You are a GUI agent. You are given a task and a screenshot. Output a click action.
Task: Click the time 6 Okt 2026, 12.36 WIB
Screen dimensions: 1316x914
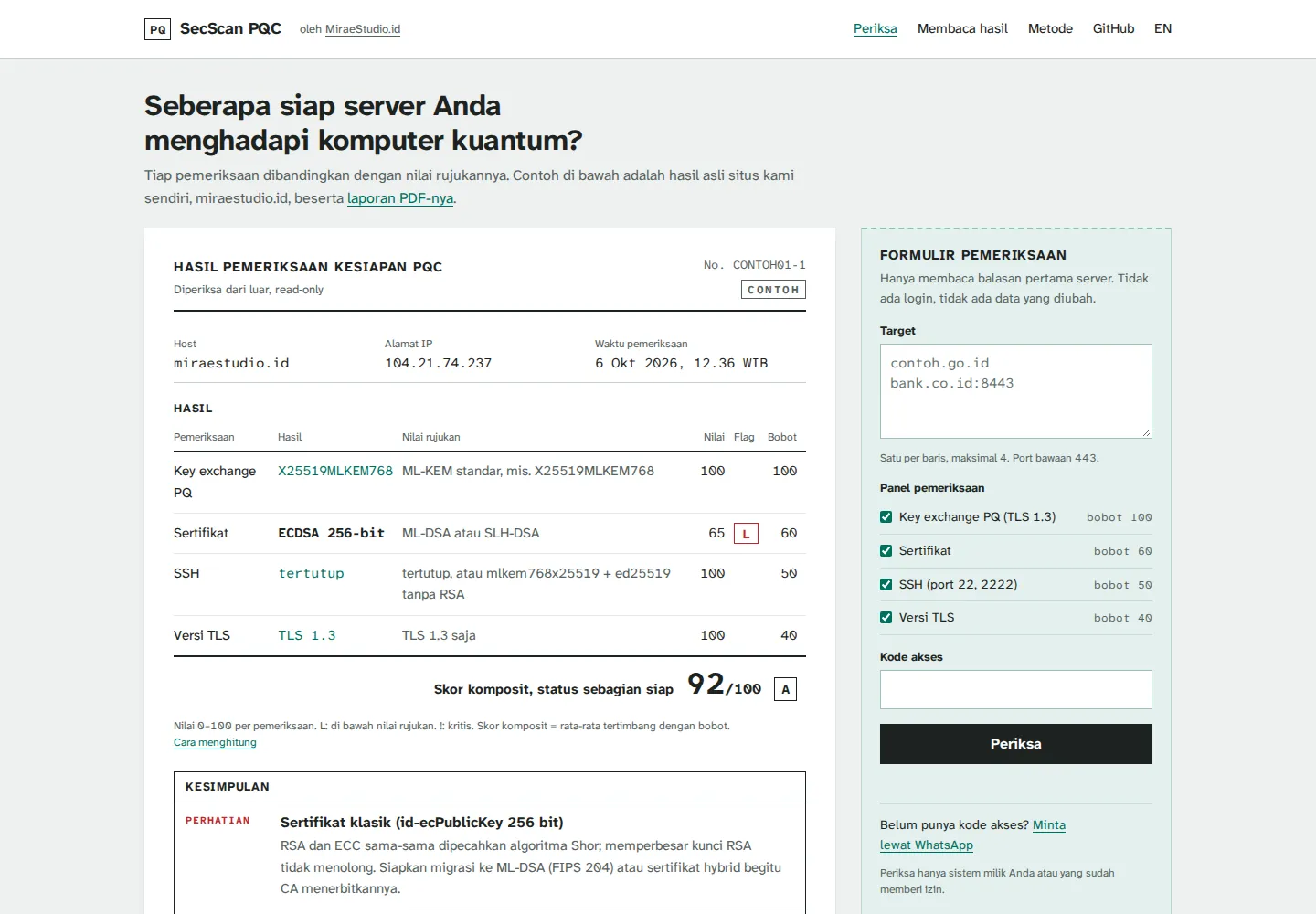coord(681,363)
